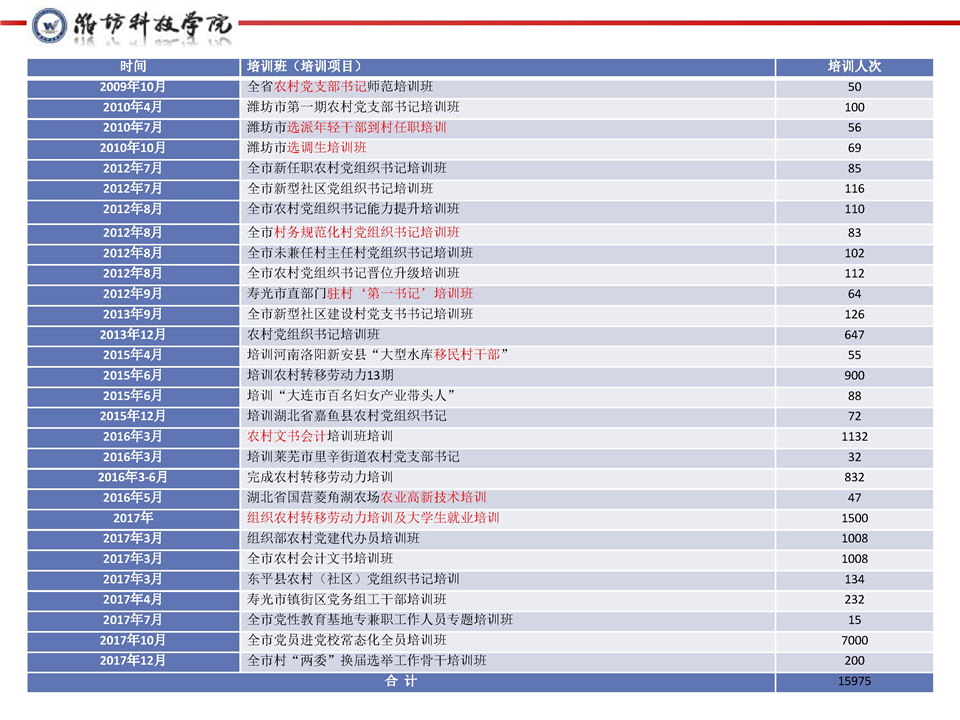Select the 2016年3-6月 date cell
960x720 pixels.
[x=133, y=477]
